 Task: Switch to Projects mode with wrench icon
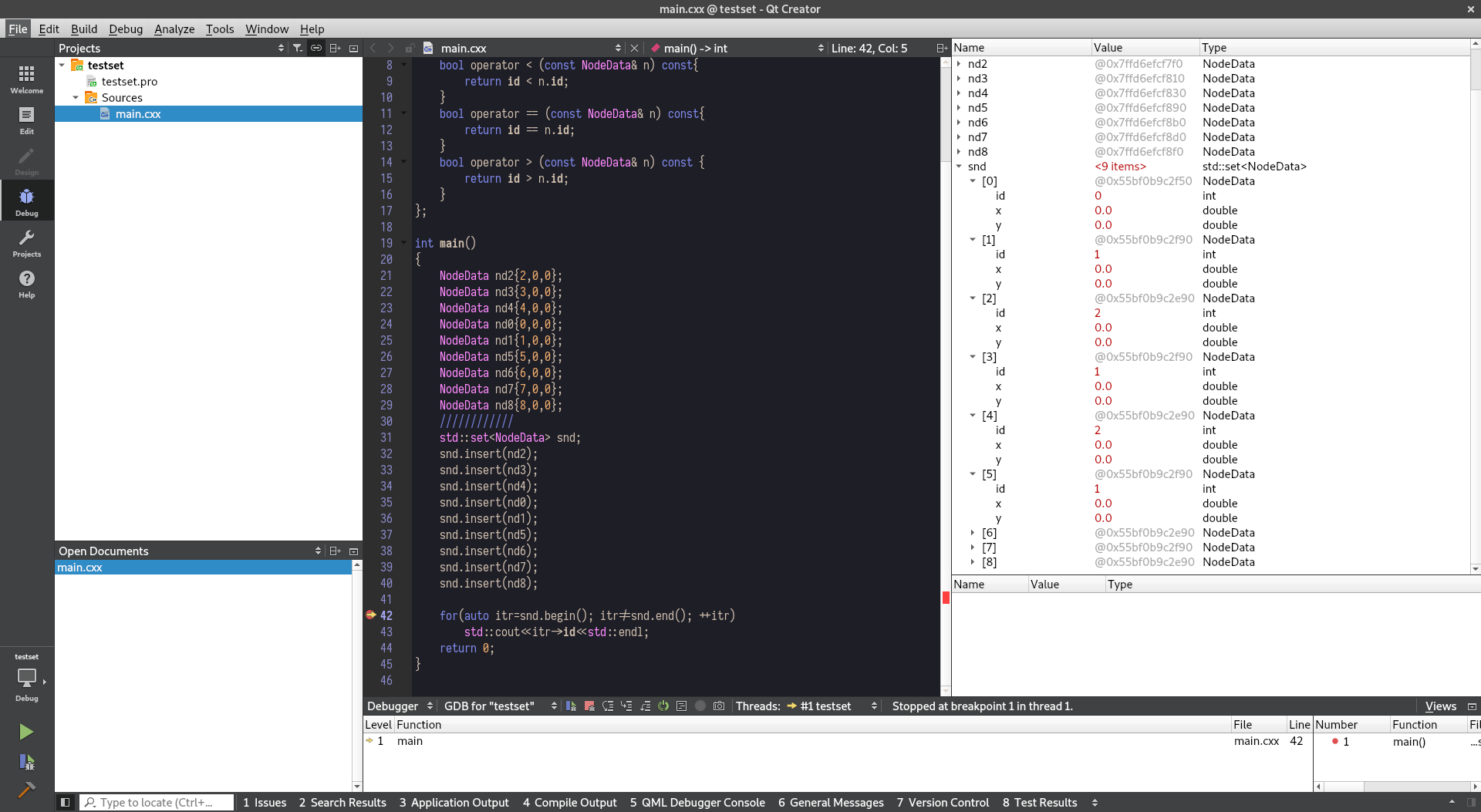click(26, 243)
